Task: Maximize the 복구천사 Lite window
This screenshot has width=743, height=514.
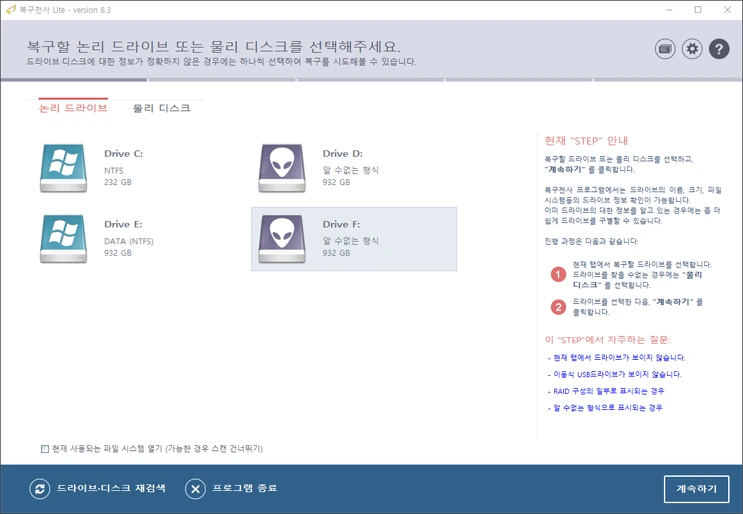Action: tap(698, 9)
